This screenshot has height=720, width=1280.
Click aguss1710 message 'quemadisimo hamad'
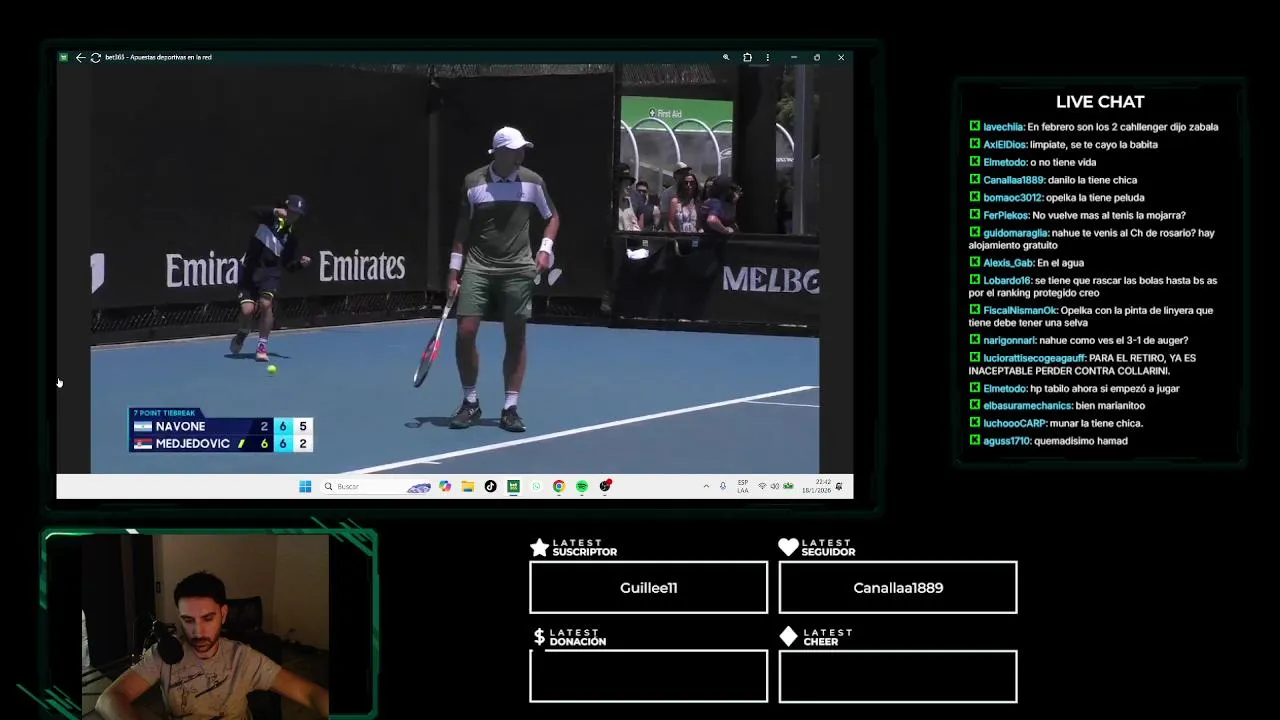coord(1081,441)
